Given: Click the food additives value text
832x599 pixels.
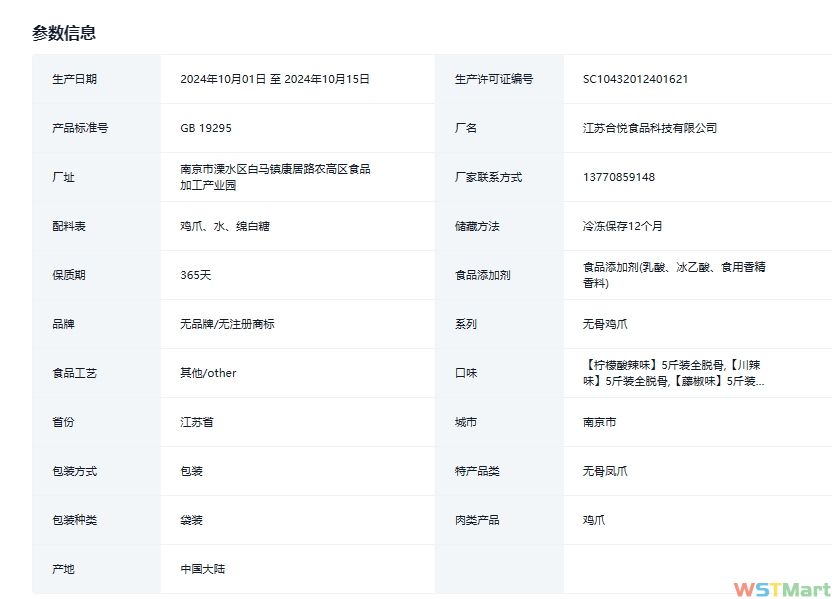Looking at the screenshot, I should [675, 275].
